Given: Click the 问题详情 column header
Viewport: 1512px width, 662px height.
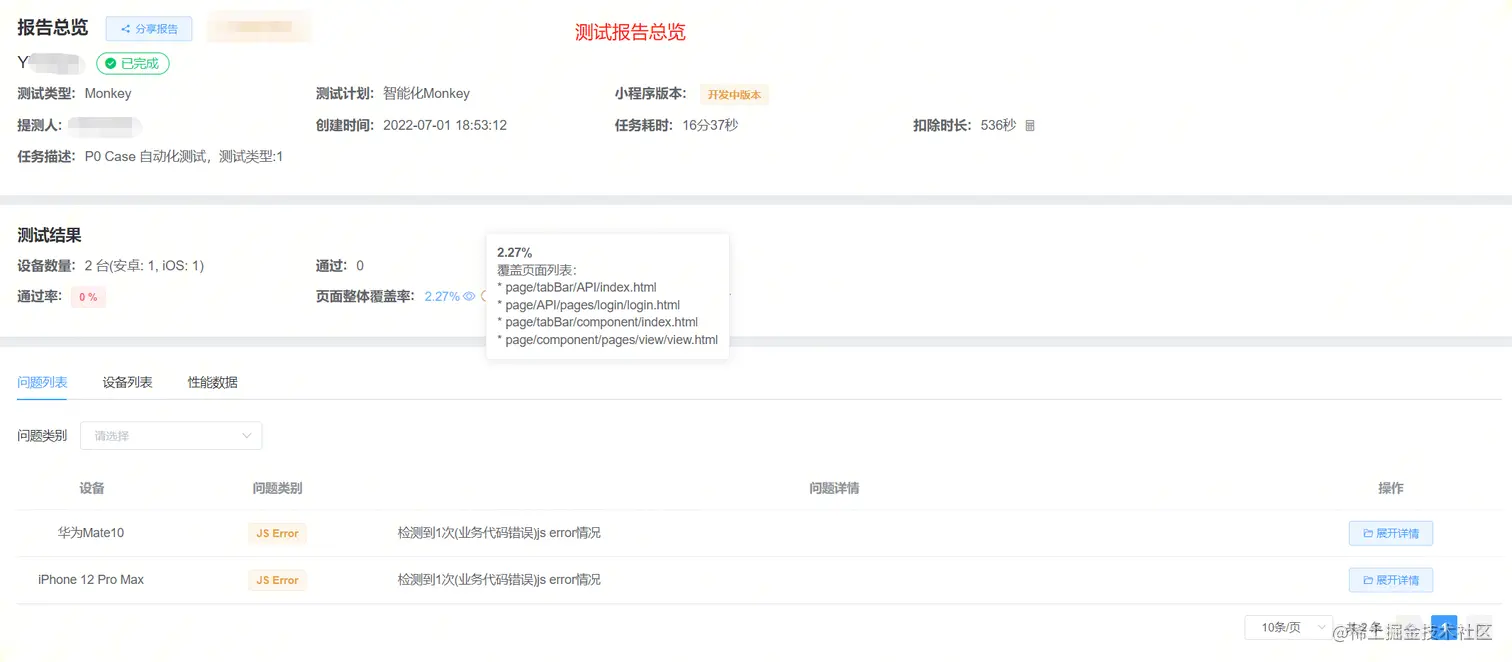Looking at the screenshot, I should click(834, 488).
